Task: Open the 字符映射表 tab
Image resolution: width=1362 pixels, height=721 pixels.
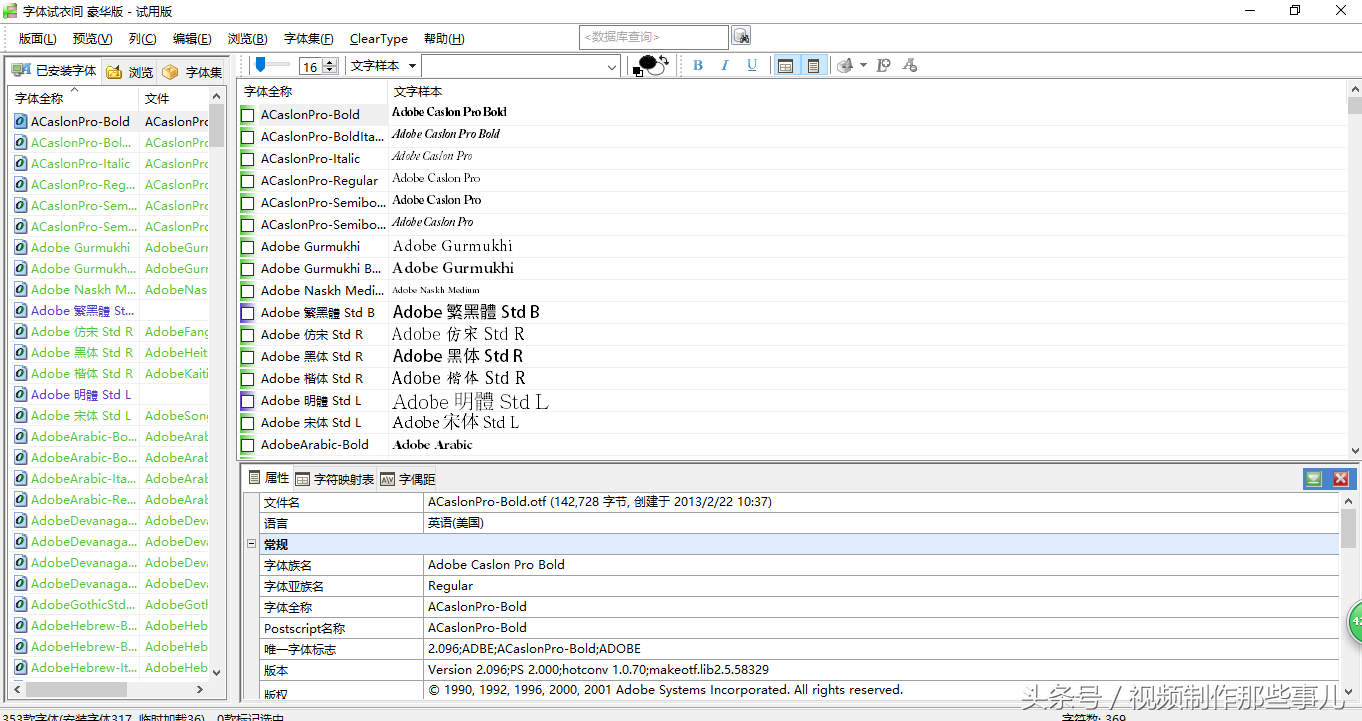Action: tap(334, 479)
